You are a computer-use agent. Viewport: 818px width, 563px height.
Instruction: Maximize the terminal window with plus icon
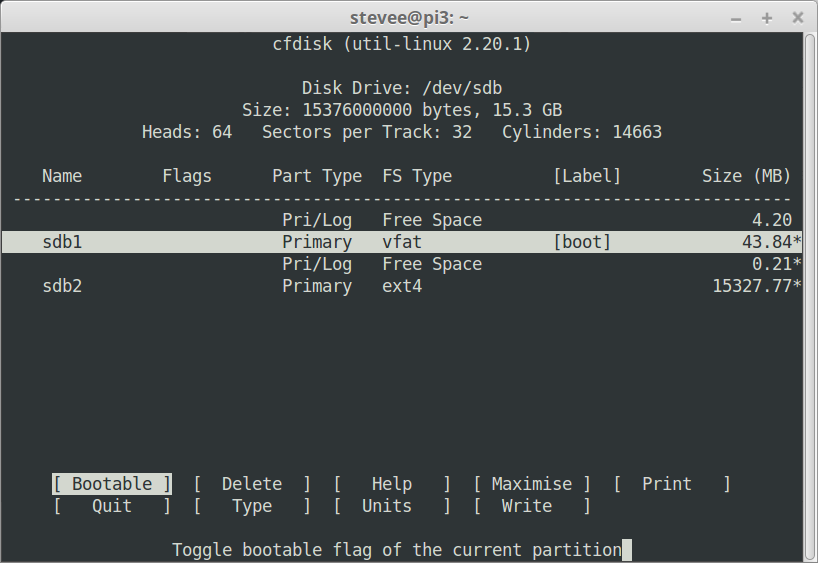pyautogui.click(x=767, y=17)
